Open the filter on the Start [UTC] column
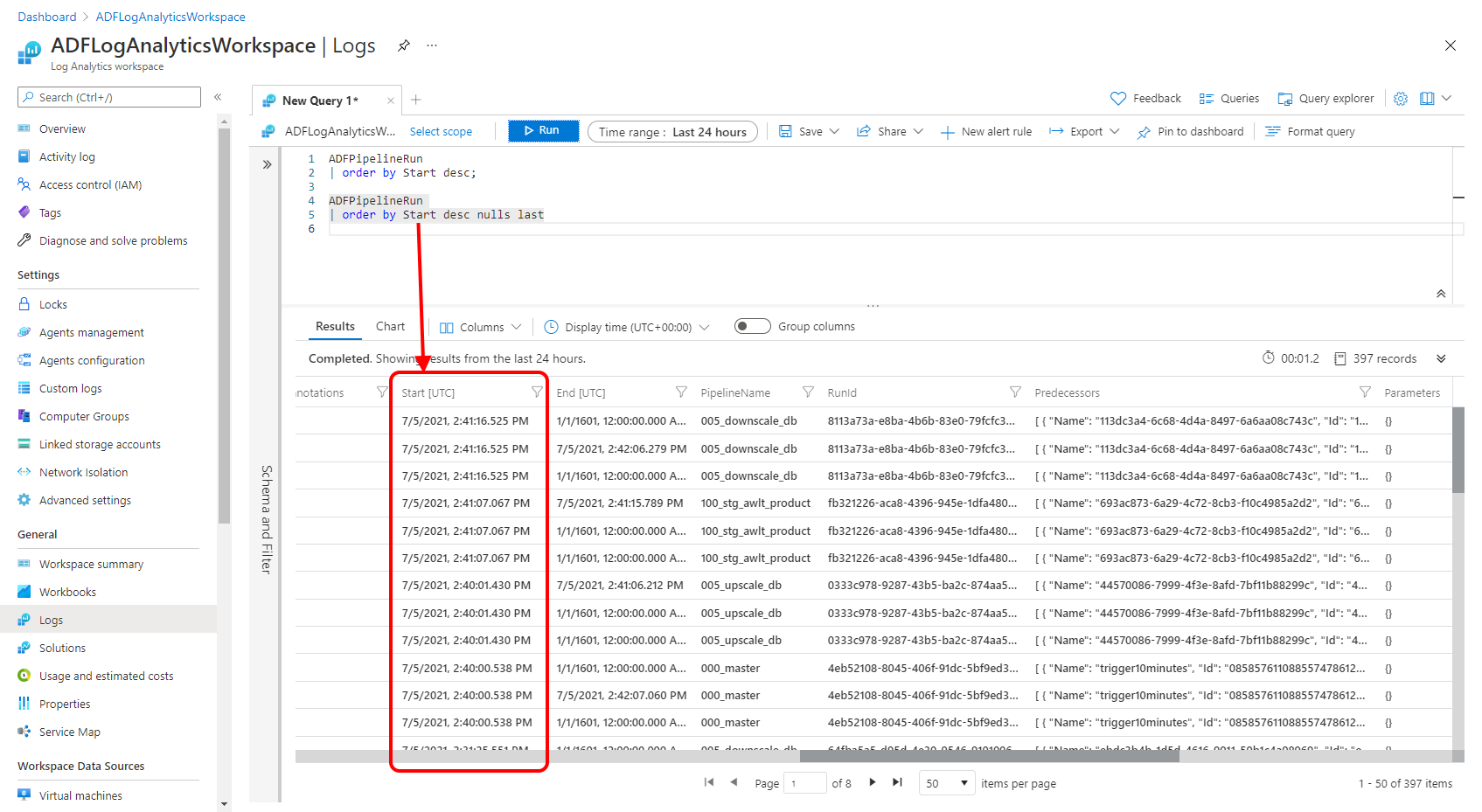 [x=536, y=392]
